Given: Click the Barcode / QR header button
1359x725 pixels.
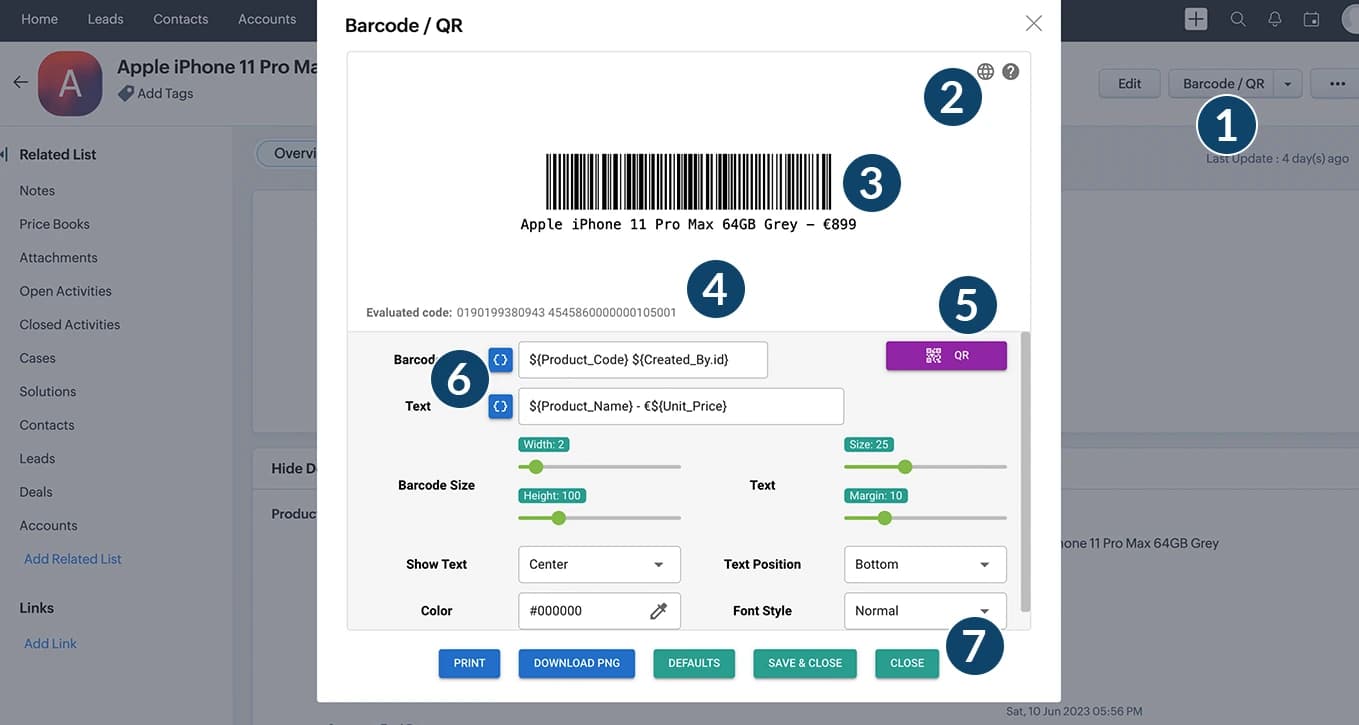Looking at the screenshot, I should click(x=1223, y=84).
